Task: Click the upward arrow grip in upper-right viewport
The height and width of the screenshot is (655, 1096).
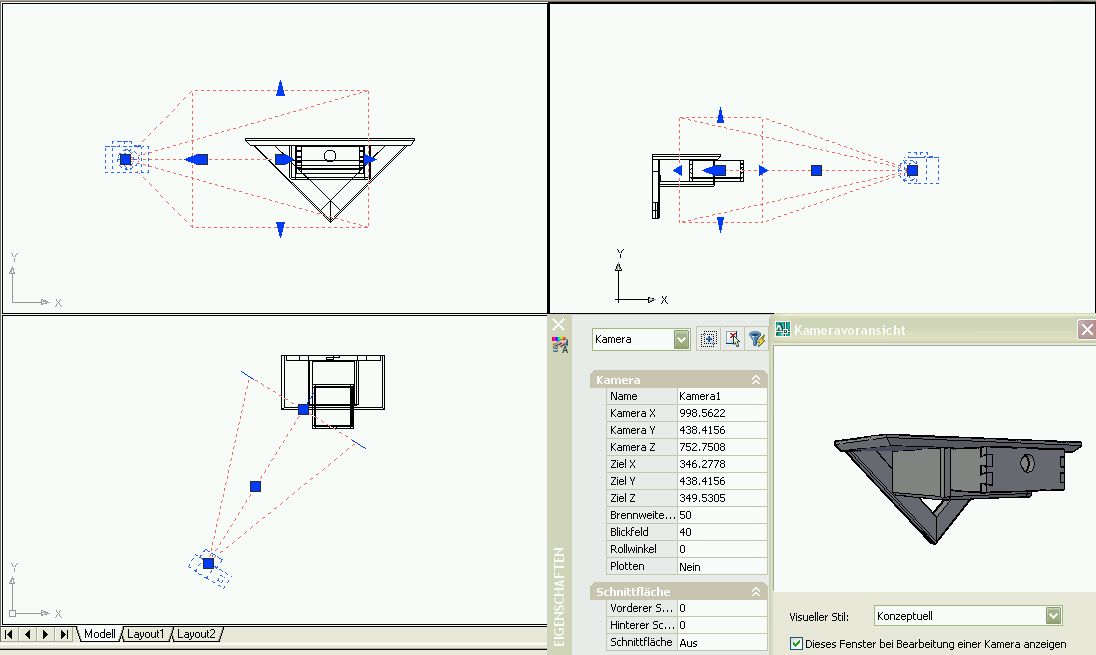Action: coord(721,115)
